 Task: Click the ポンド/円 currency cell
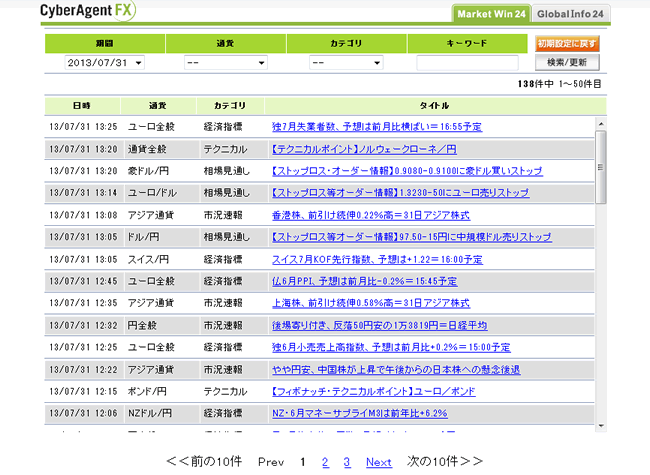click(147, 391)
